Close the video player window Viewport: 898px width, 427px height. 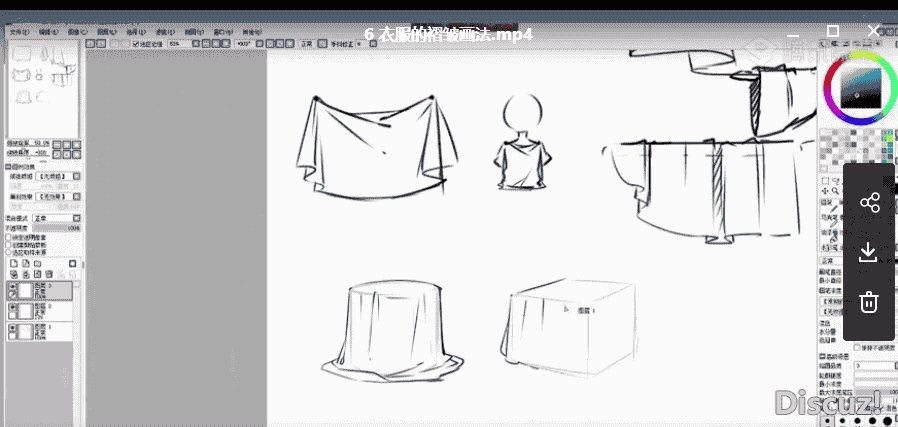(x=873, y=30)
